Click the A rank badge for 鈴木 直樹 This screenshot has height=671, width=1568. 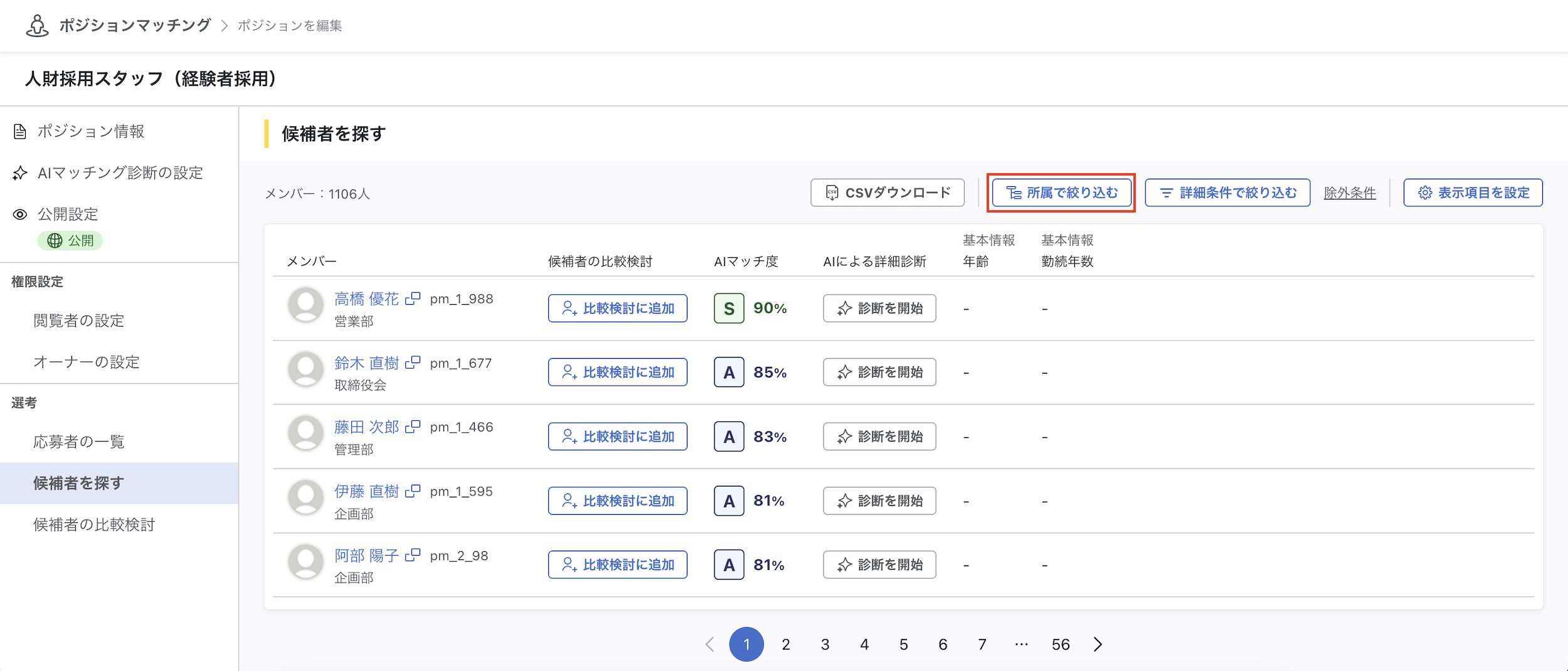tap(729, 372)
